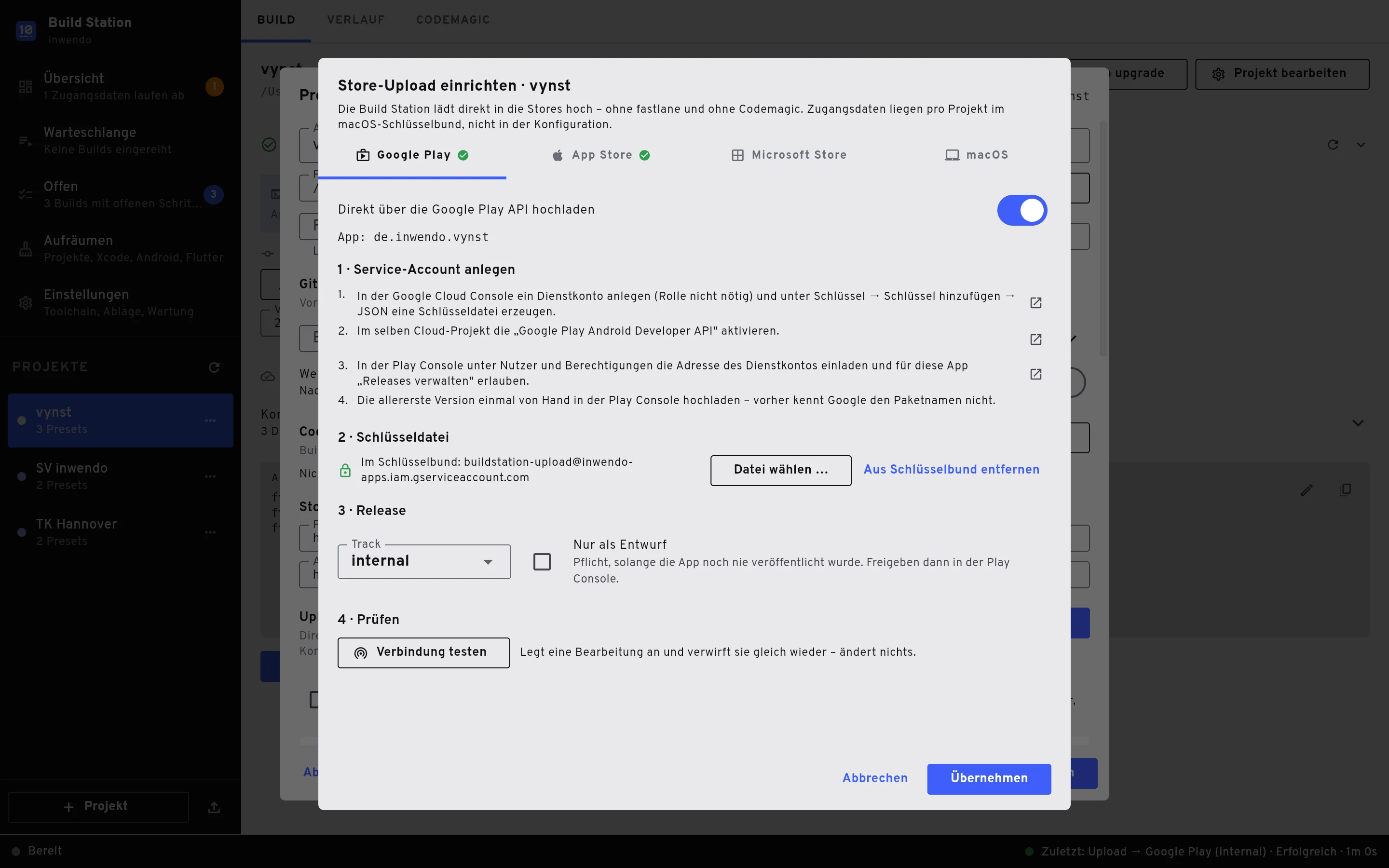Select the TK Hannover project
The height and width of the screenshot is (868, 1389).
click(121, 532)
